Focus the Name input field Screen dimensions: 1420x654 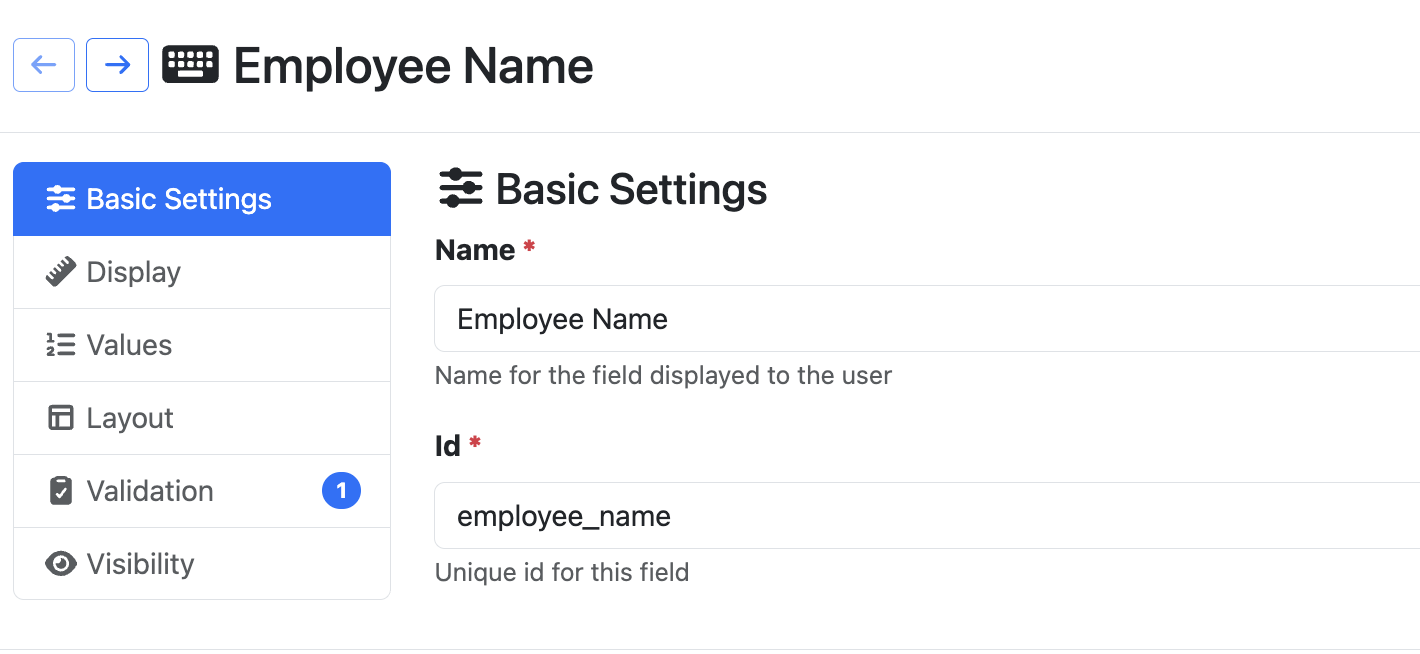pos(927,319)
